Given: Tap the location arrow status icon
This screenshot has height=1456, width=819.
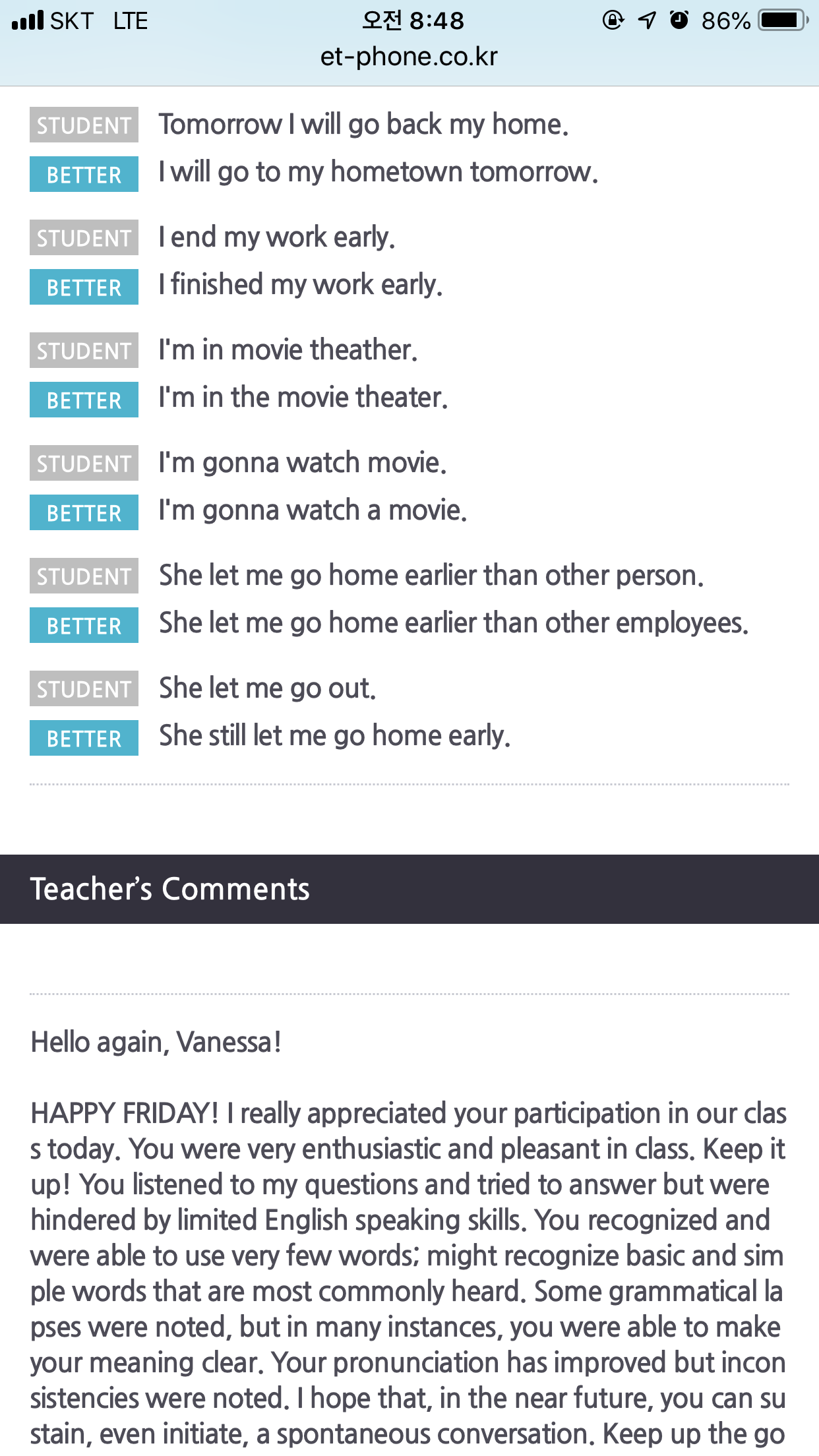Looking at the screenshot, I should pyautogui.click(x=647, y=20).
